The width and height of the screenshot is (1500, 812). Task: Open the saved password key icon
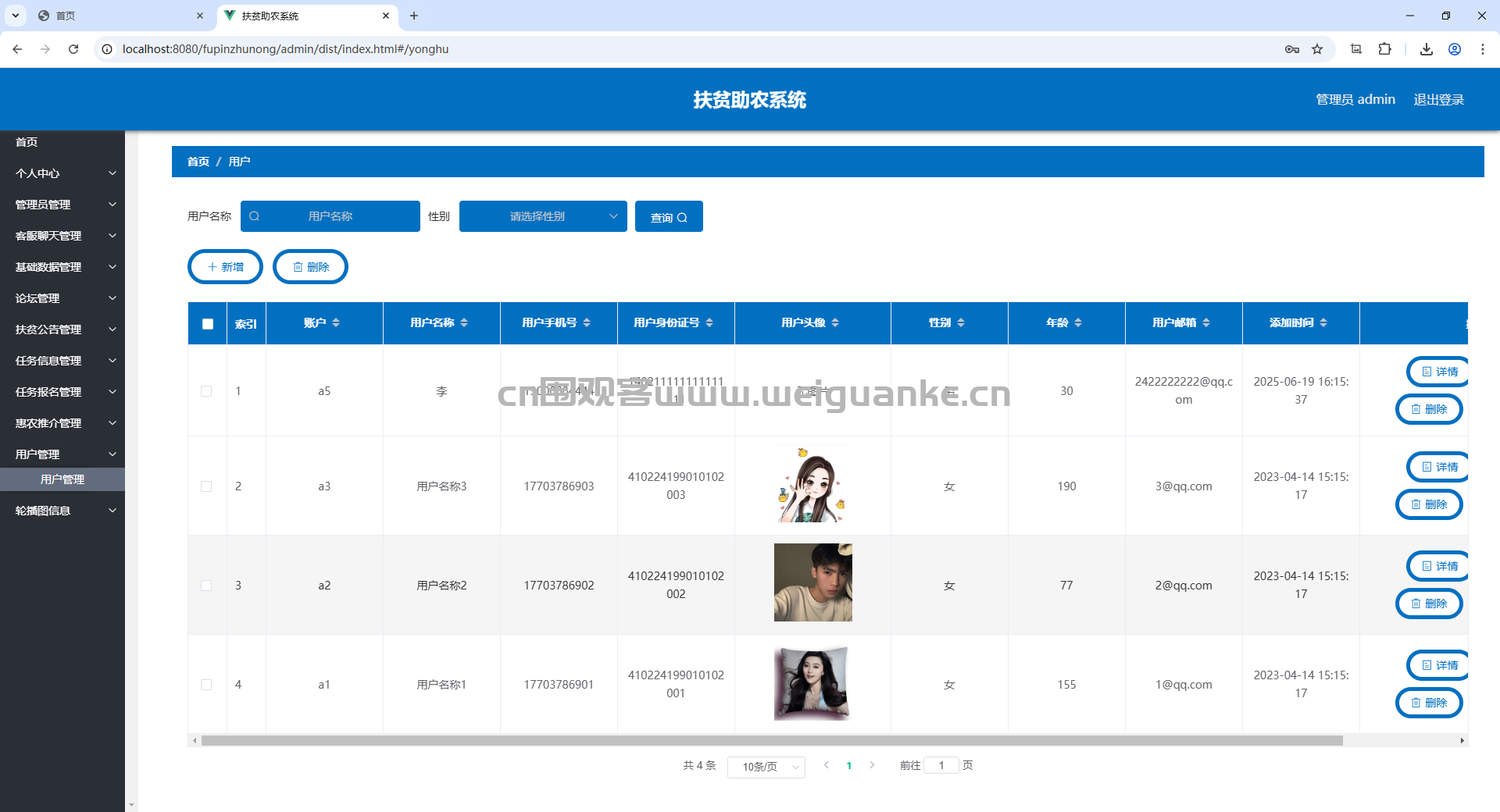click(1292, 49)
